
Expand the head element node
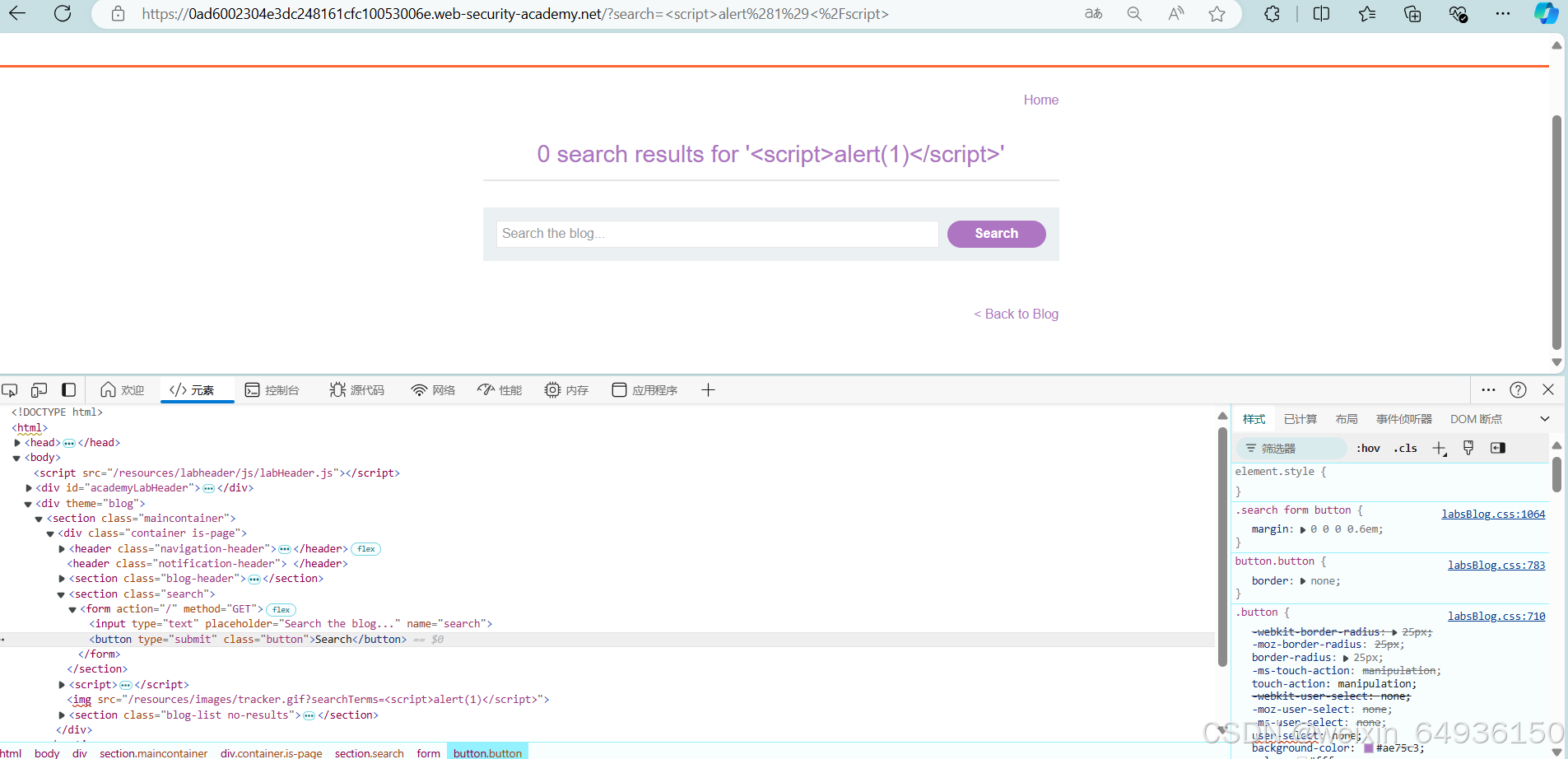(17, 443)
